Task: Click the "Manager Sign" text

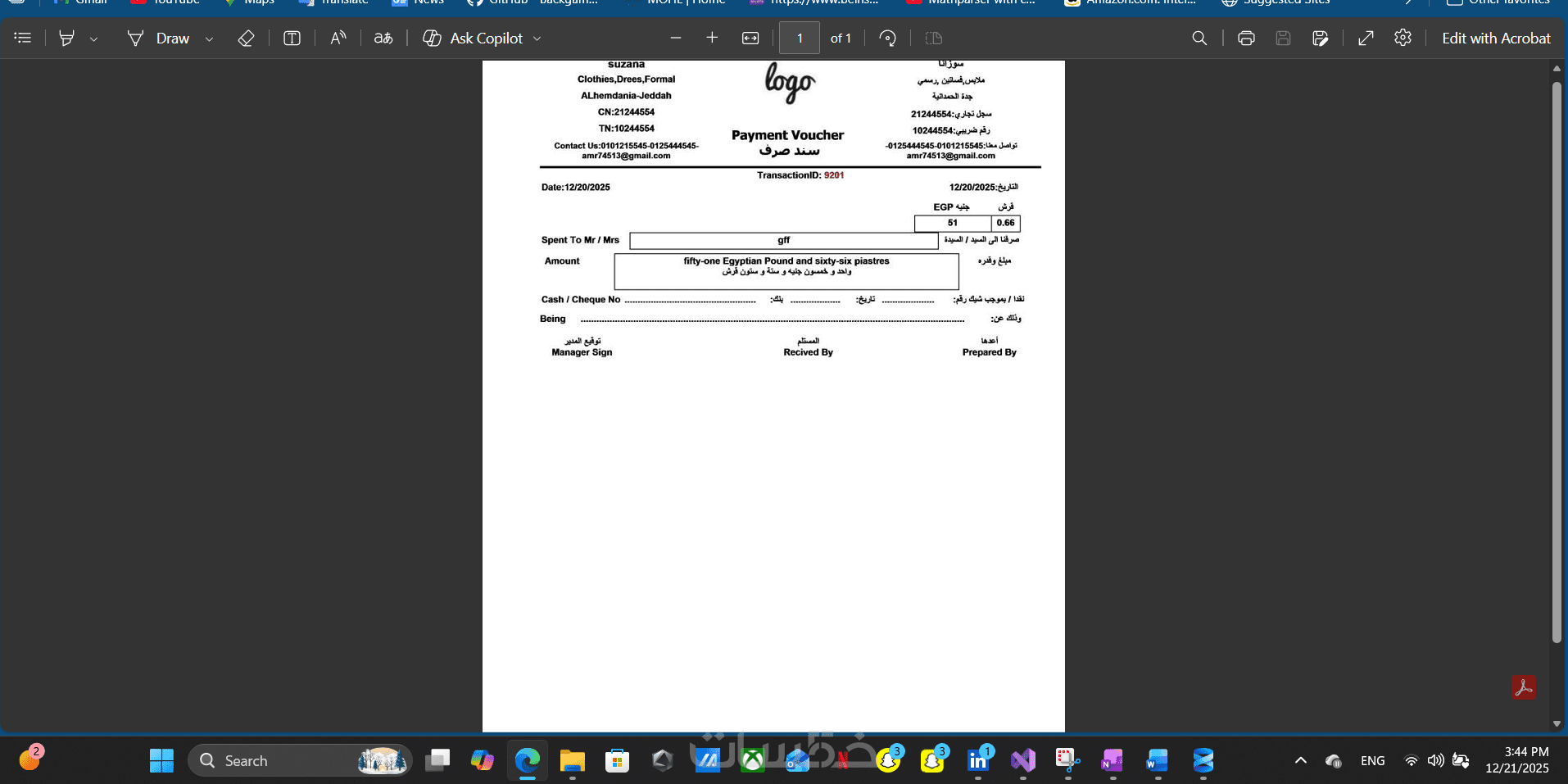Action: click(x=582, y=352)
